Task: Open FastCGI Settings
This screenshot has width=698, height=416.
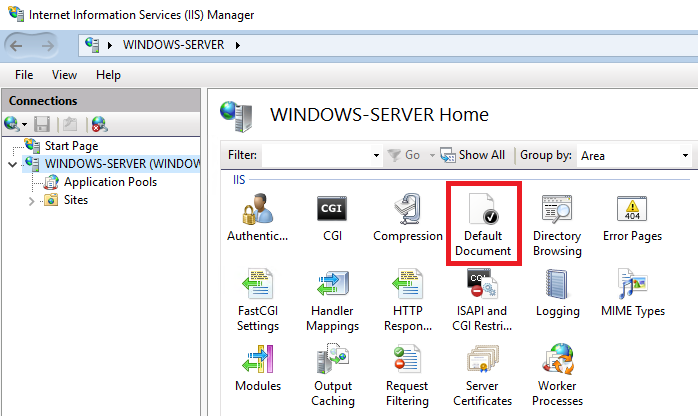Action: tap(258, 300)
